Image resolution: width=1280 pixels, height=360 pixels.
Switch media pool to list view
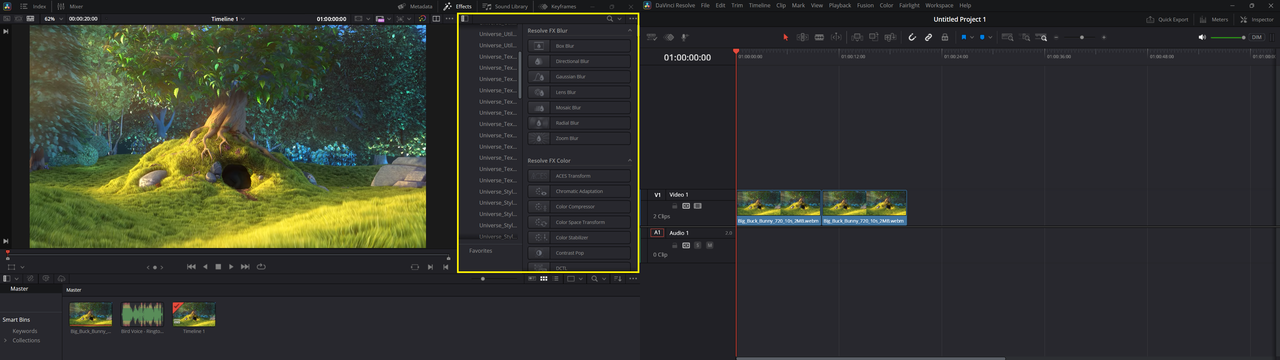[556, 279]
